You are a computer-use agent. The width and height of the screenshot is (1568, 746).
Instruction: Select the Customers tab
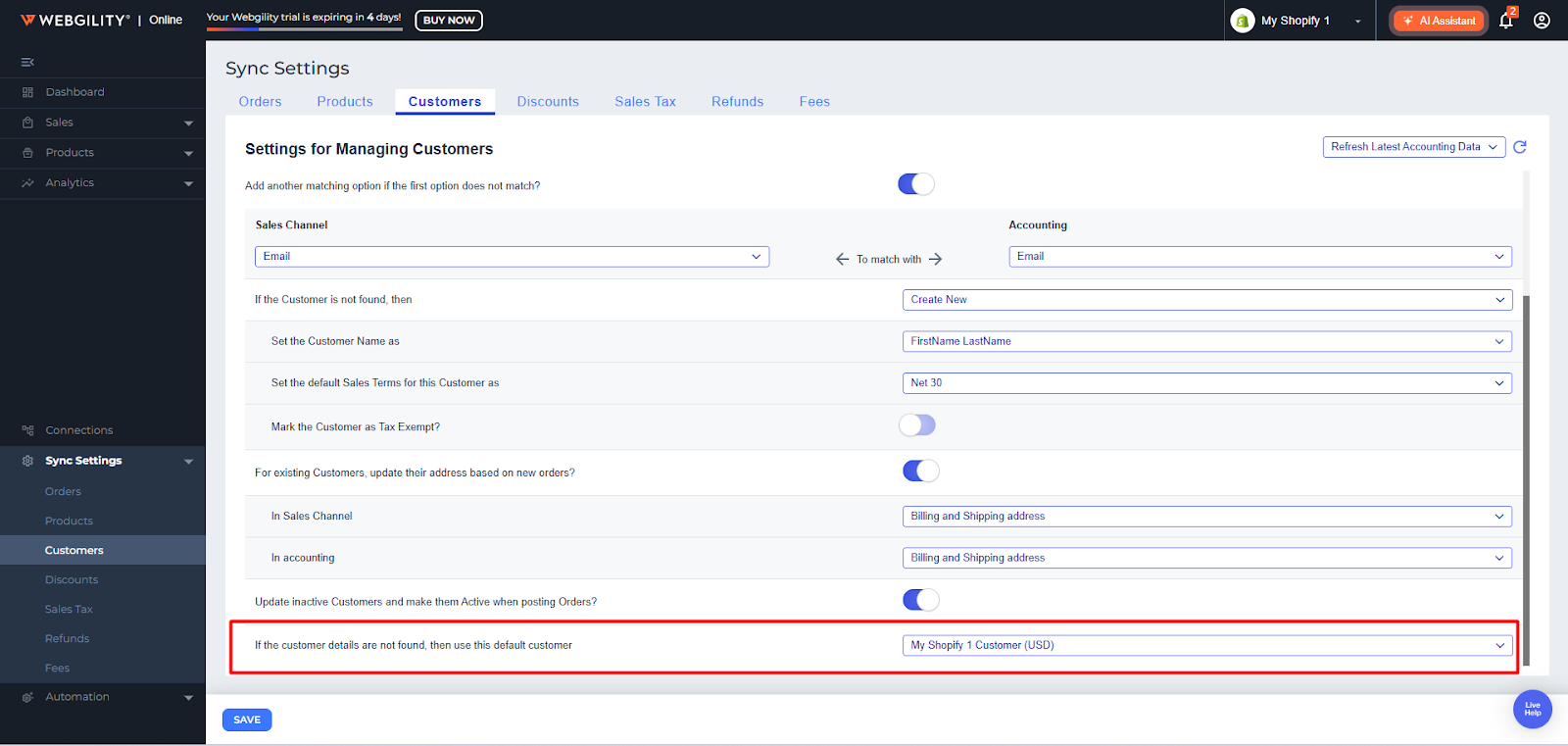[445, 102]
